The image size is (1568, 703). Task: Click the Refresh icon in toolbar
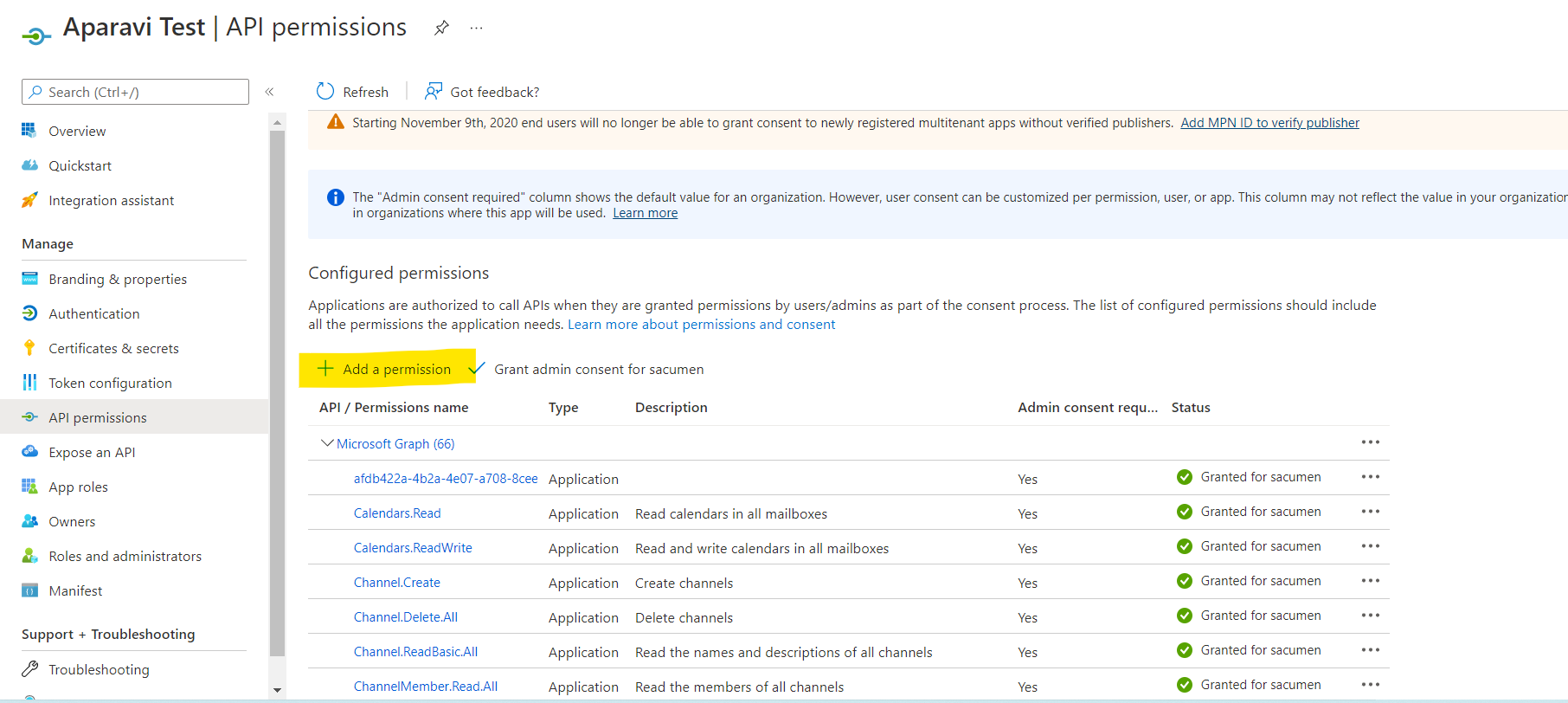point(325,91)
